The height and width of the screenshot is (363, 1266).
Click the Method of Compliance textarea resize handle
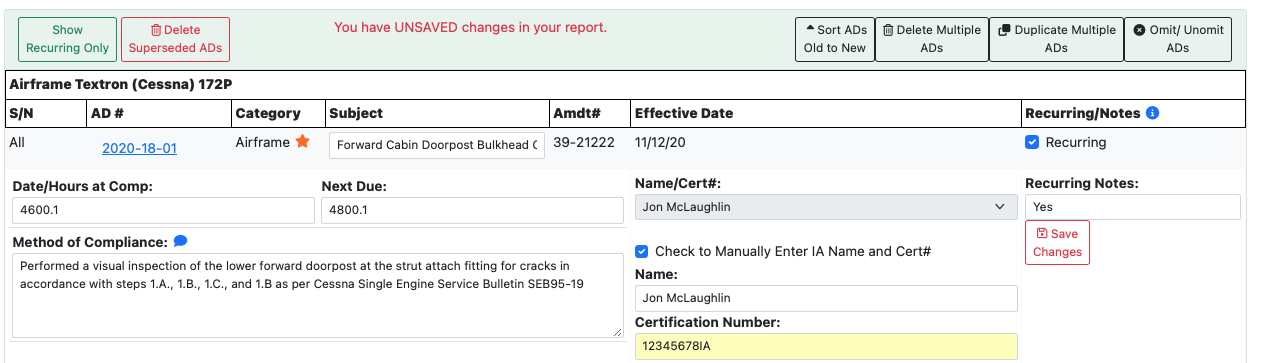616,330
